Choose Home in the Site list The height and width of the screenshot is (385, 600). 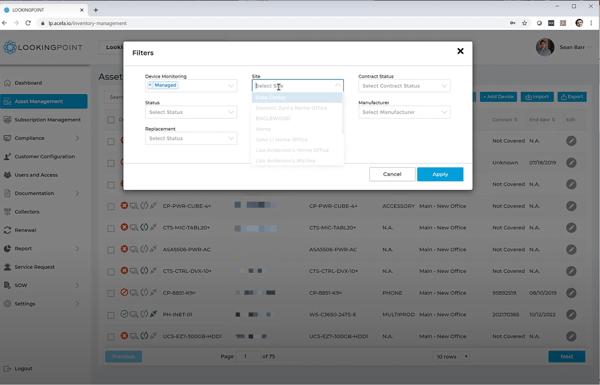(x=297, y=129)
